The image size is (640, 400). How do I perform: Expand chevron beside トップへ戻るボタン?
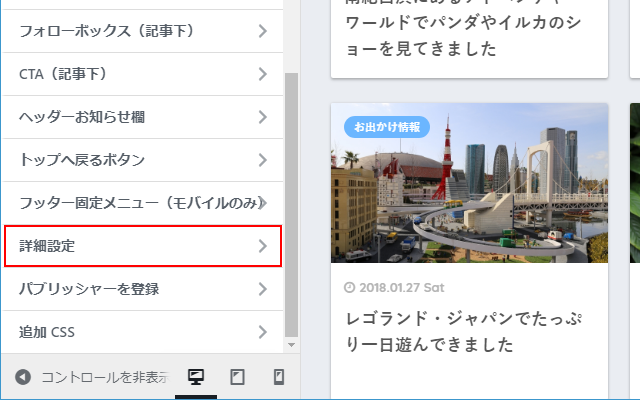click(x=263, y=160)
